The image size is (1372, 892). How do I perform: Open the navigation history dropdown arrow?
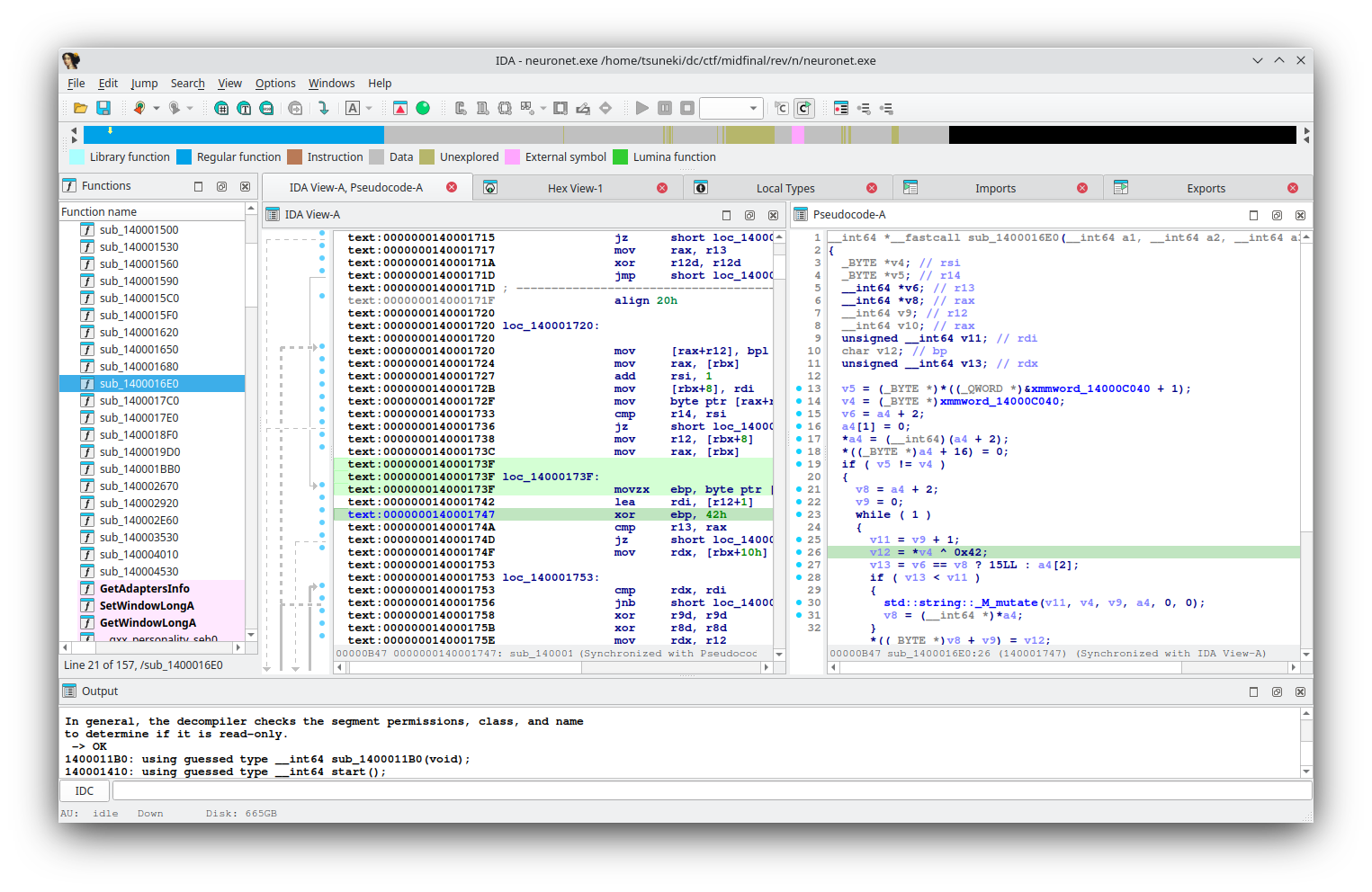157,108
